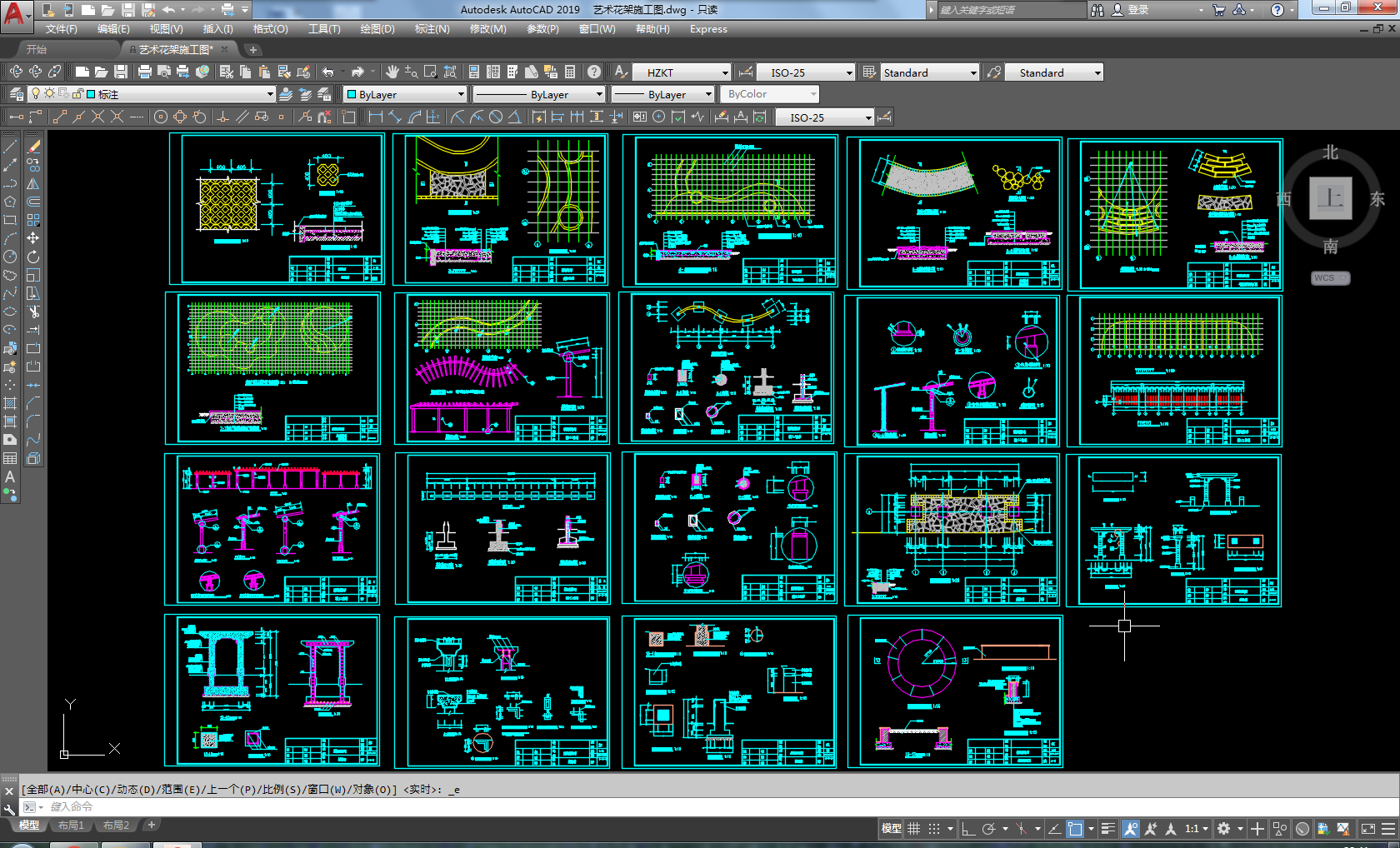Toggle grid display in status bar
This screenshot has width=1400, height=848.
(914, 829)
